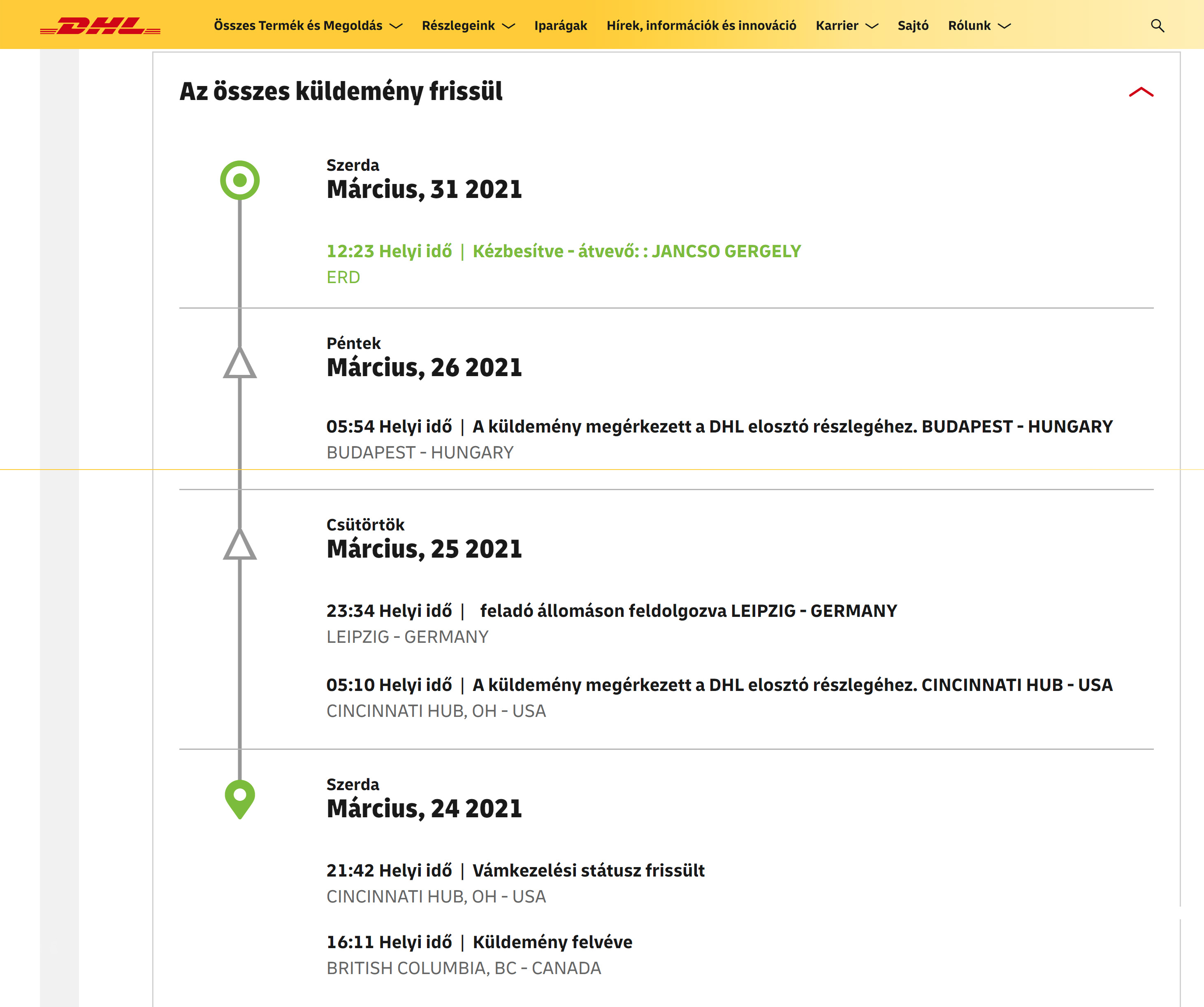Screen dimensions: 1204x1007
Task: Expand the Részlegeink dropdown menu
Action: point(468,26)
